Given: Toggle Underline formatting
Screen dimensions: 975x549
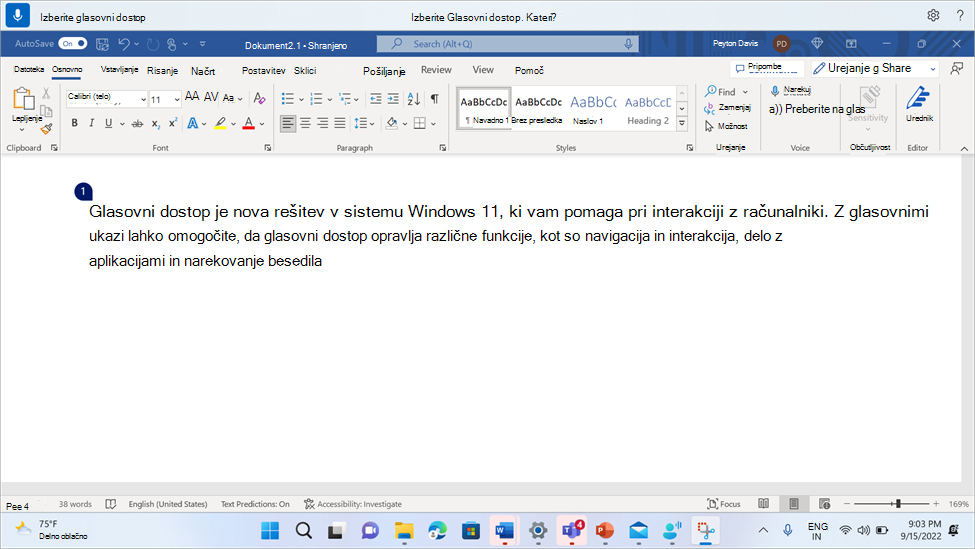Looking at the screenshot, I should click(x=109, y=123).
